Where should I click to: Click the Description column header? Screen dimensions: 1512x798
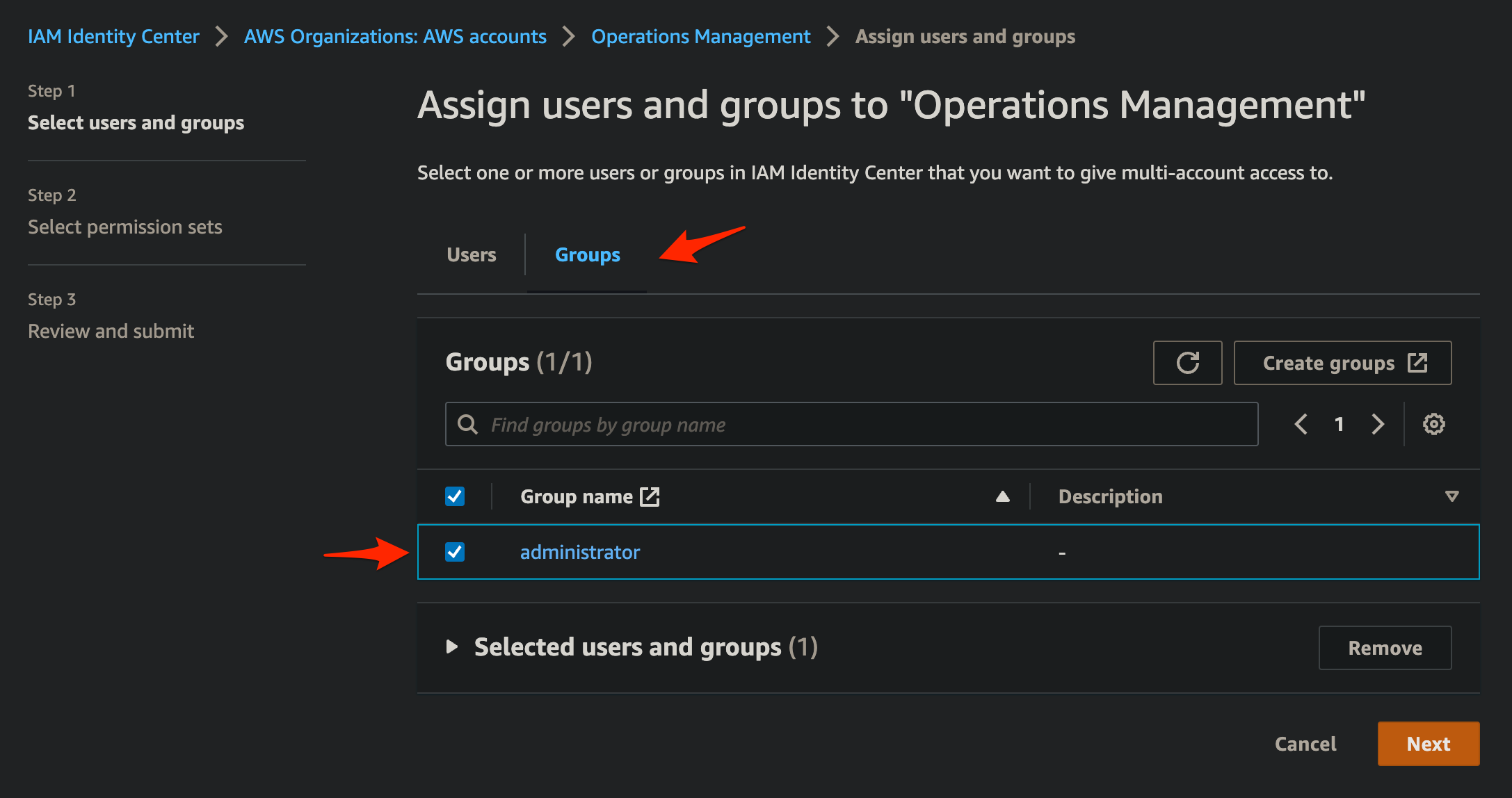coord(1110,496)
